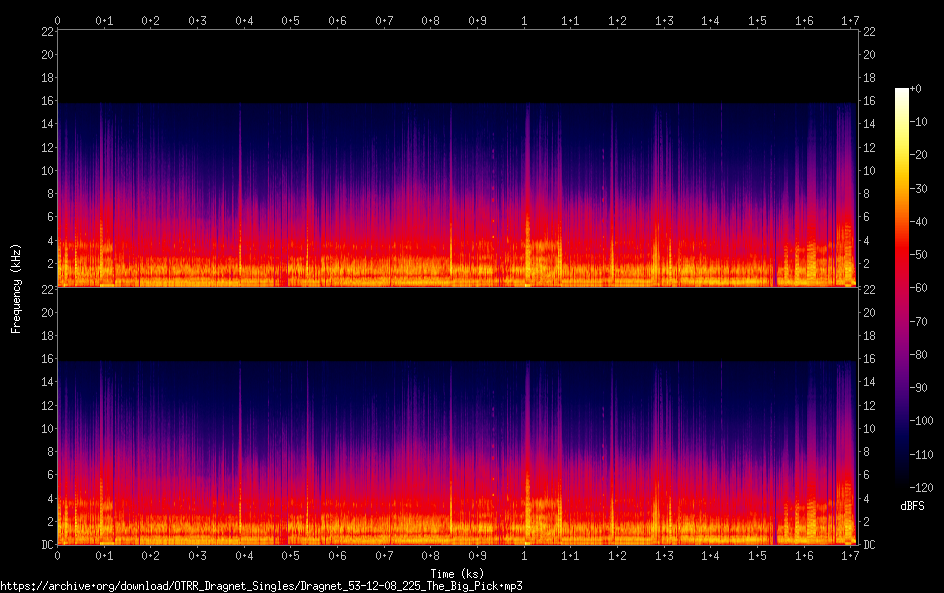Select the 1 tick on the bottom time axis
The height and width of the screenshot is (593, 944).
524,555
